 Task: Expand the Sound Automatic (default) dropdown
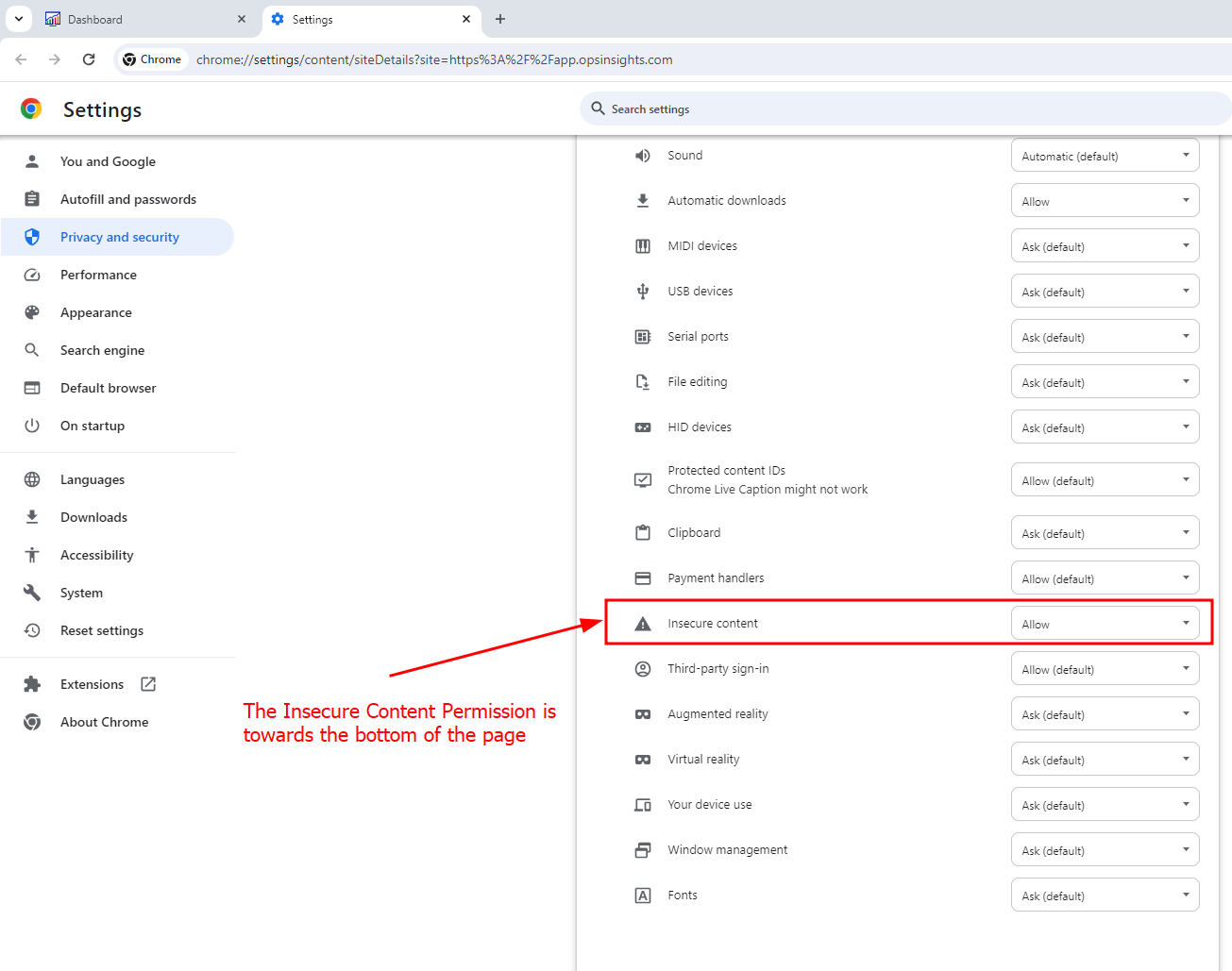coord(1105,156)
